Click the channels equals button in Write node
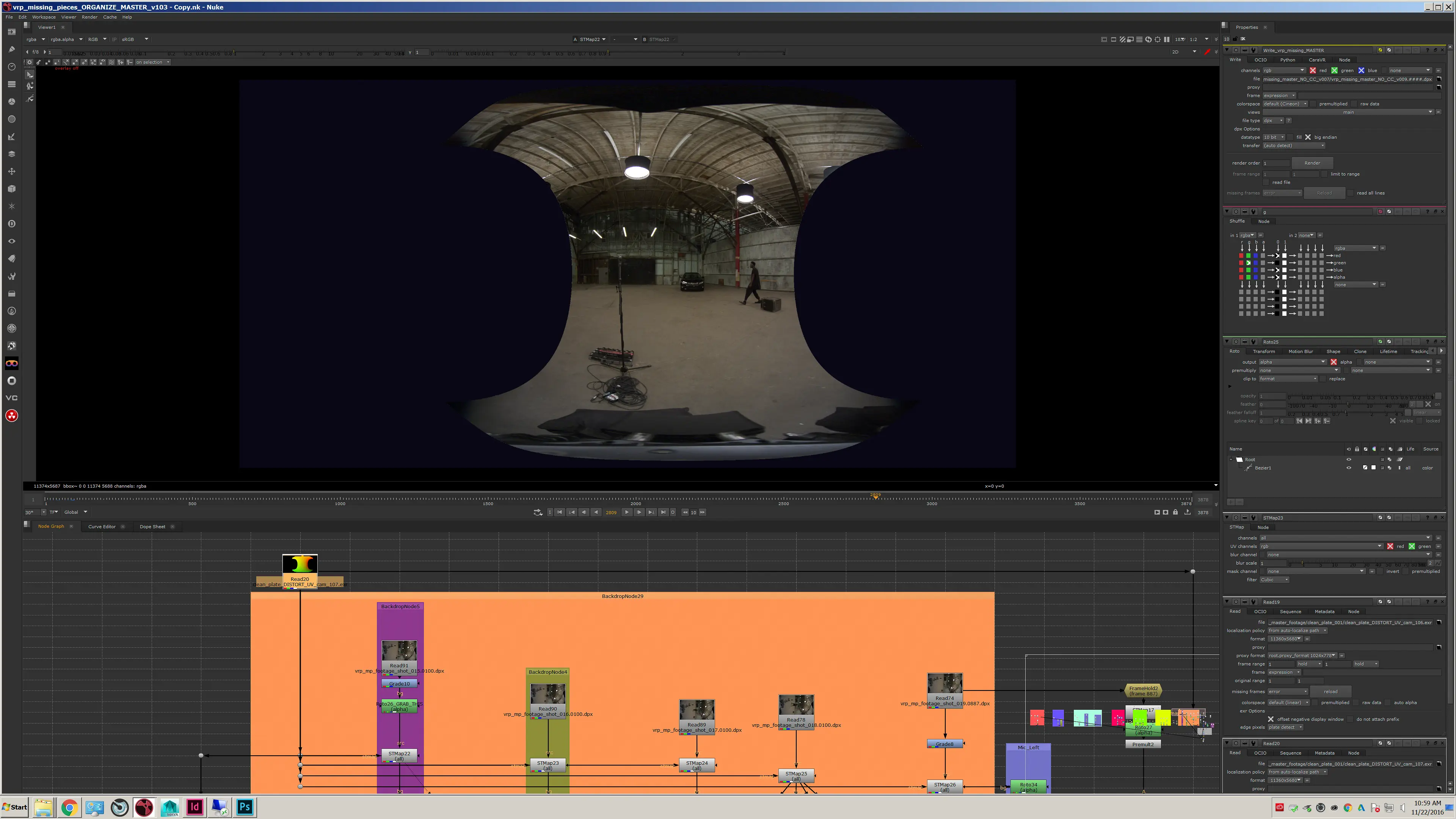The image size is (1456, 819). click(x=1438, y=71)
